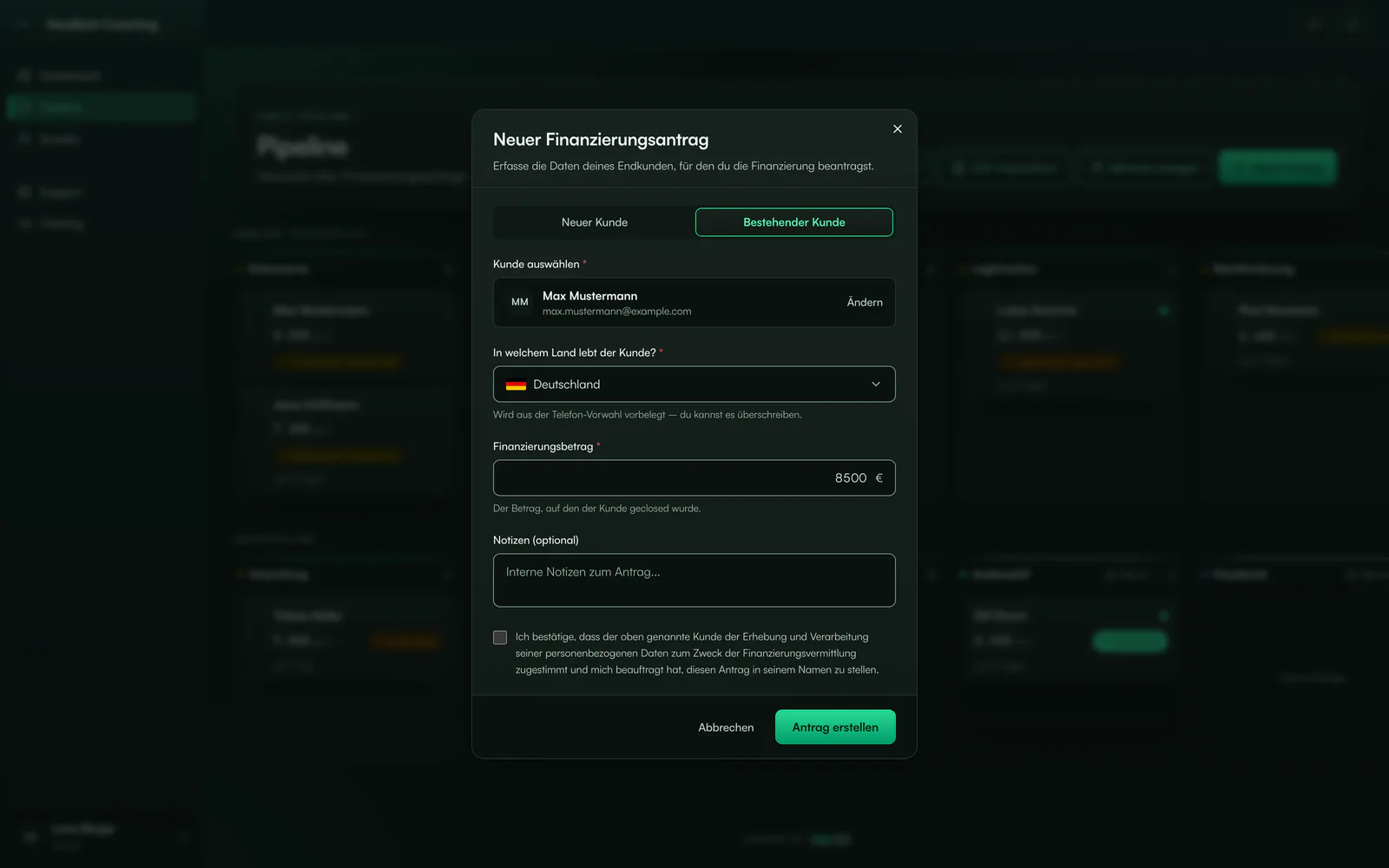Click the max.mustermann@example.com email text
Screen dimensions: 1389x868
(617, 312)
